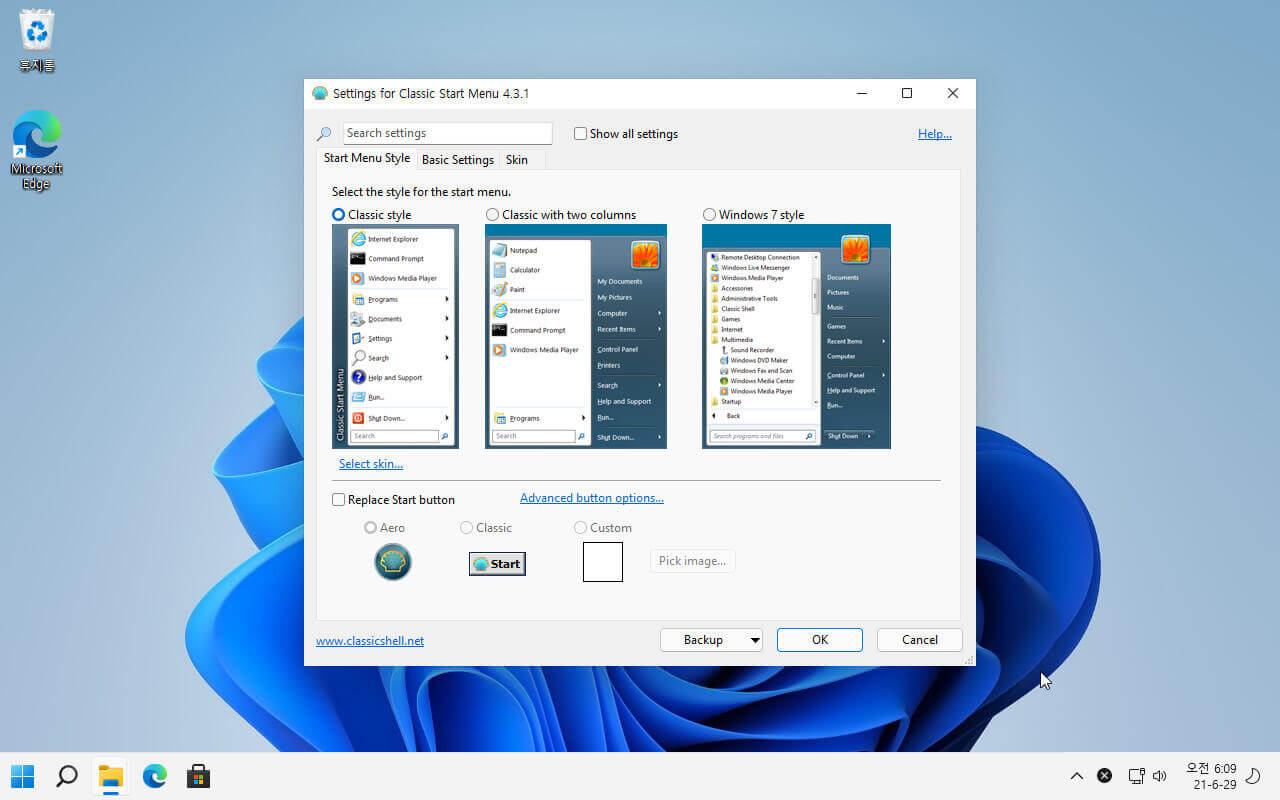Open File Explorer from the taskbar
1280x800 pixels.
coord(110,776)
